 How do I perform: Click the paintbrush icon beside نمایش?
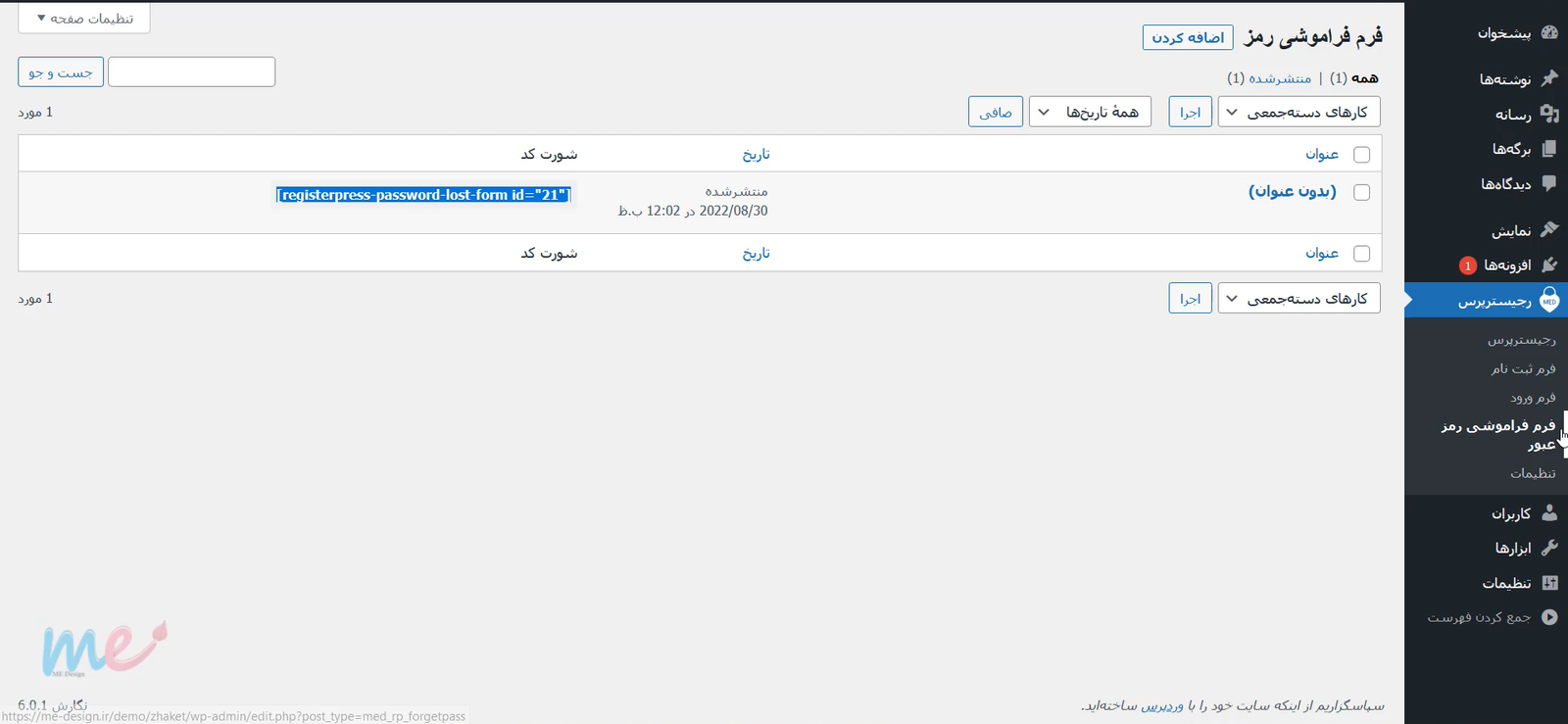[x=1549, y=229]
